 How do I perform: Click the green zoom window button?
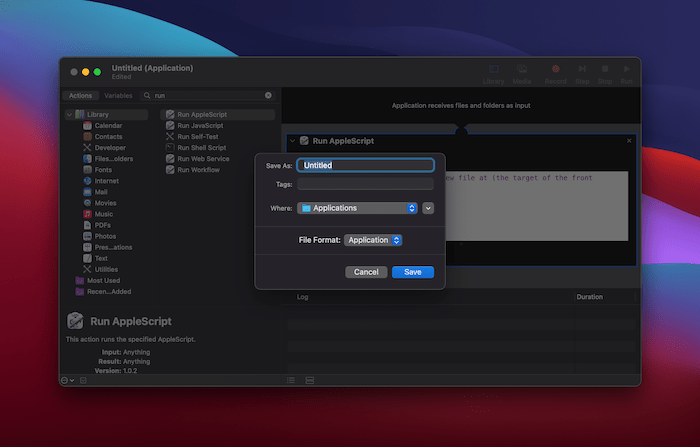97,72
